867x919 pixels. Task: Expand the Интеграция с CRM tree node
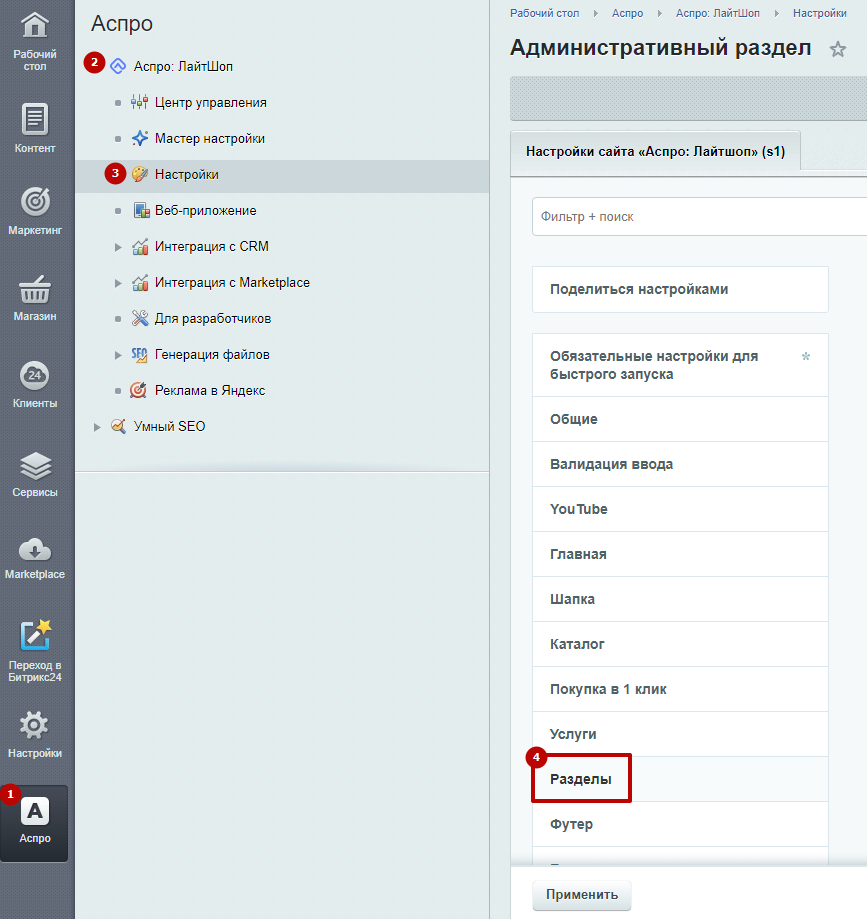click(x=118, y=247)
